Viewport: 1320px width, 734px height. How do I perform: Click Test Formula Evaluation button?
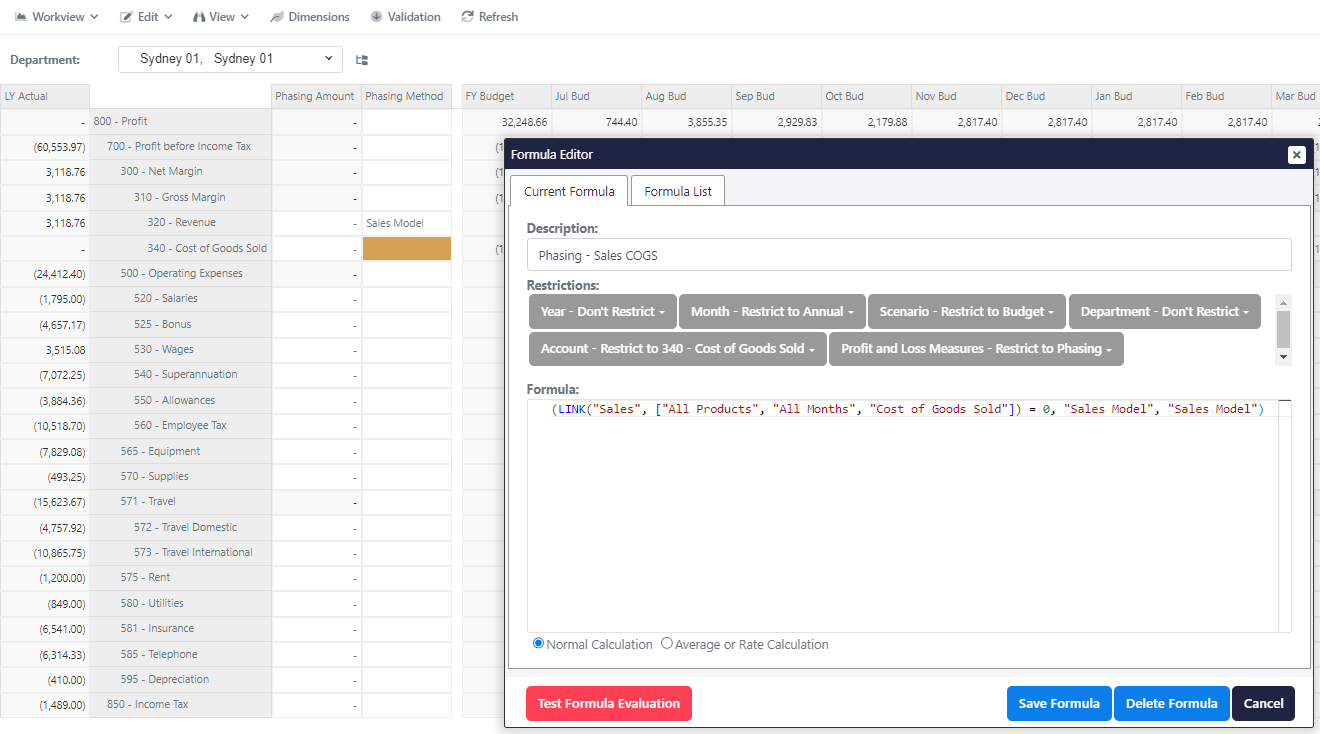click(608, 704)
